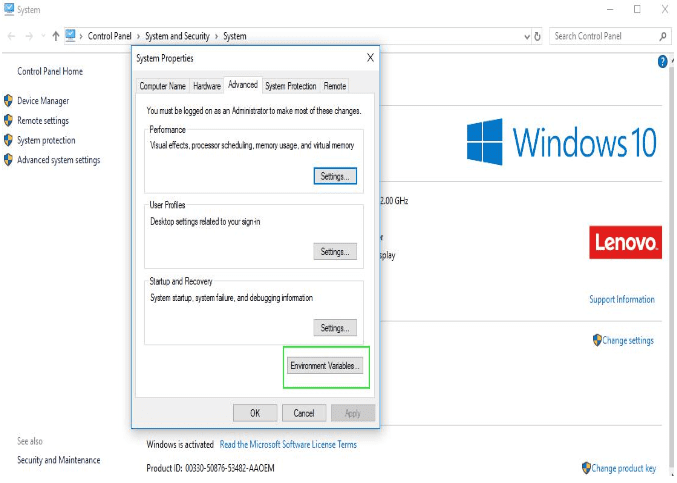Click the Device Manager shield icon

pos(8,101)
